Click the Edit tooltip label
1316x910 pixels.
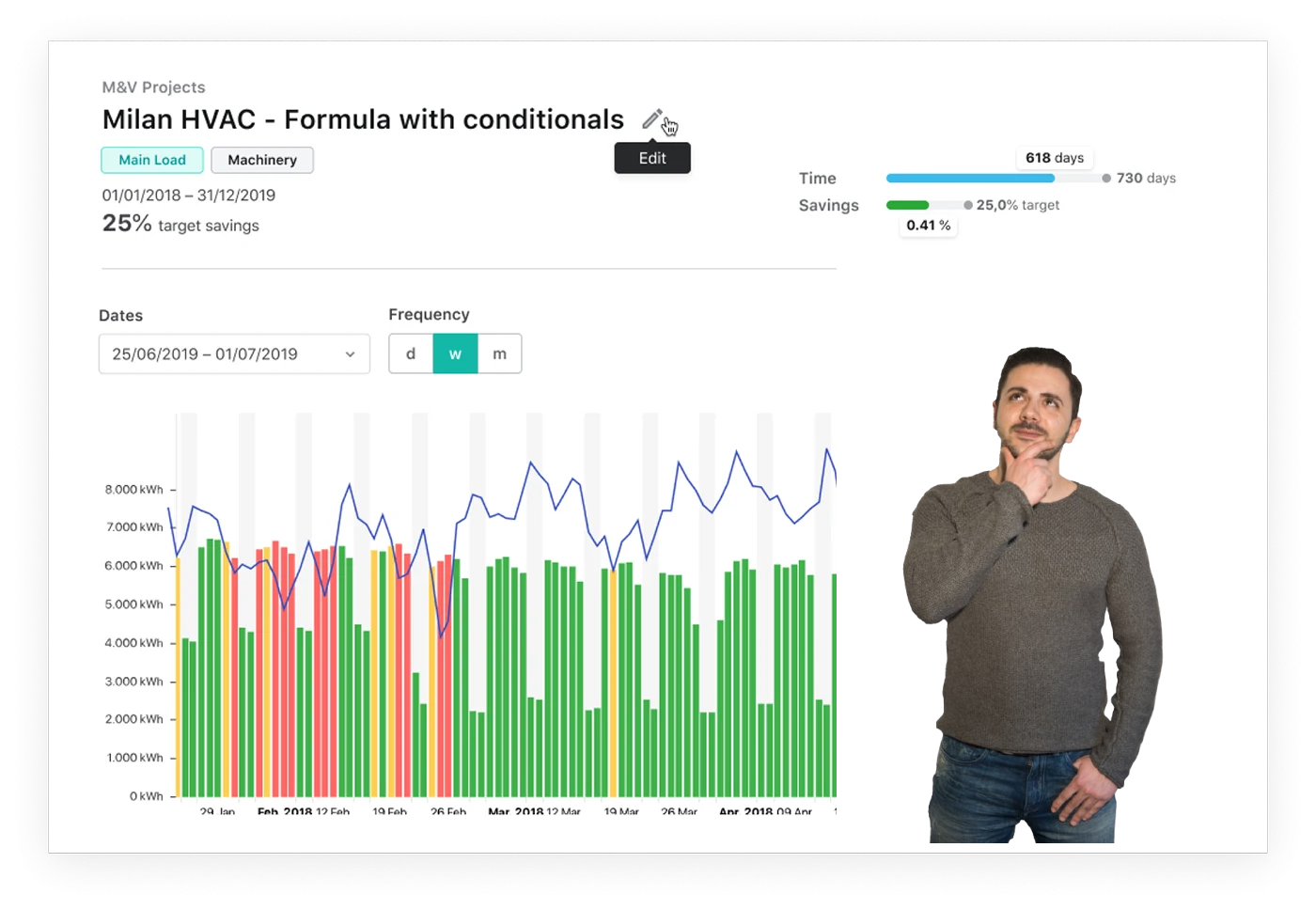coord(652,158)
